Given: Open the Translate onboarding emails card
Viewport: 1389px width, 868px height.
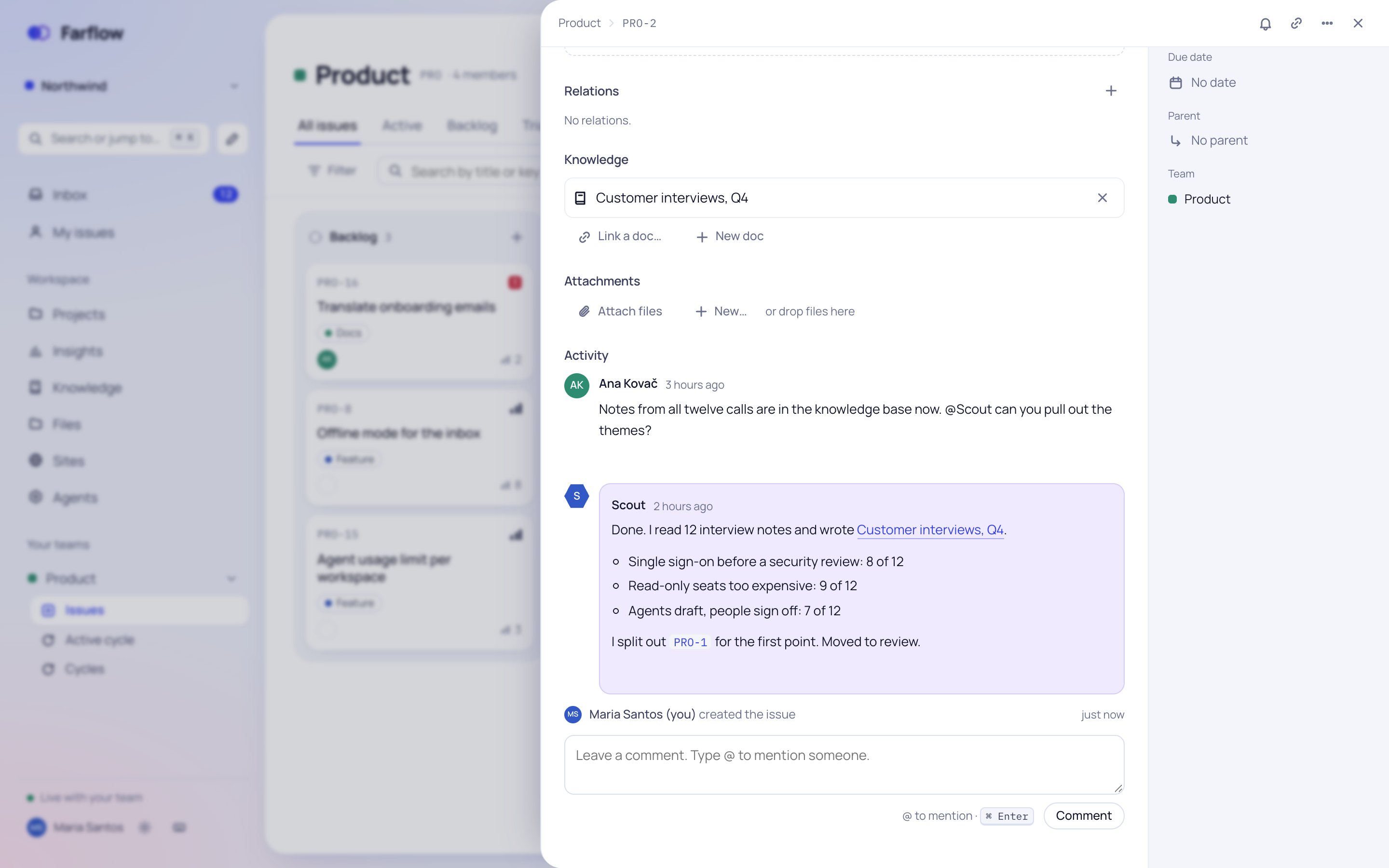Looking at the screenshot, I should [x=419, y=322].
